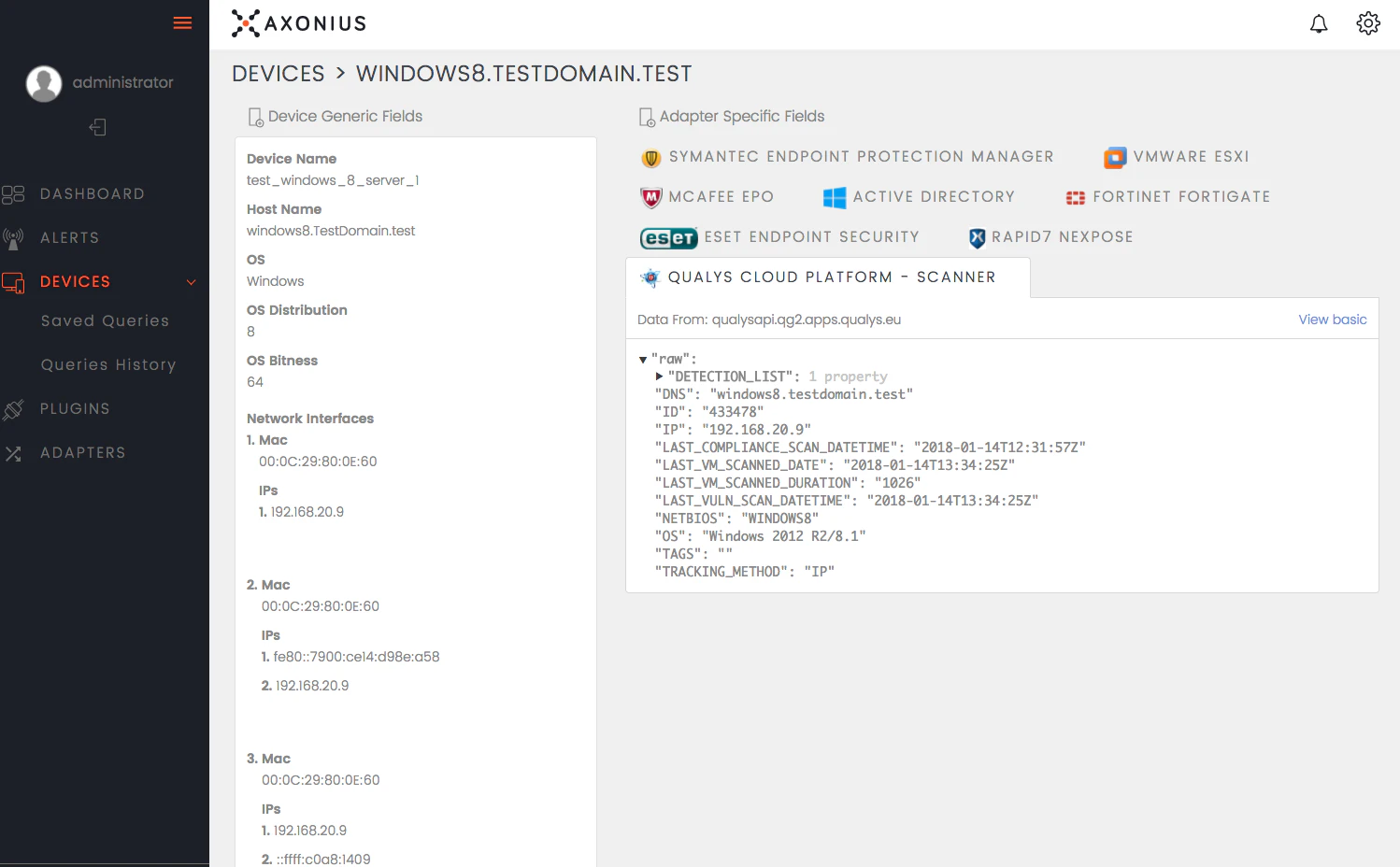Open Saved Queries submenu item
Screen dimensions: 1400x867
click(x=106, y=321)
